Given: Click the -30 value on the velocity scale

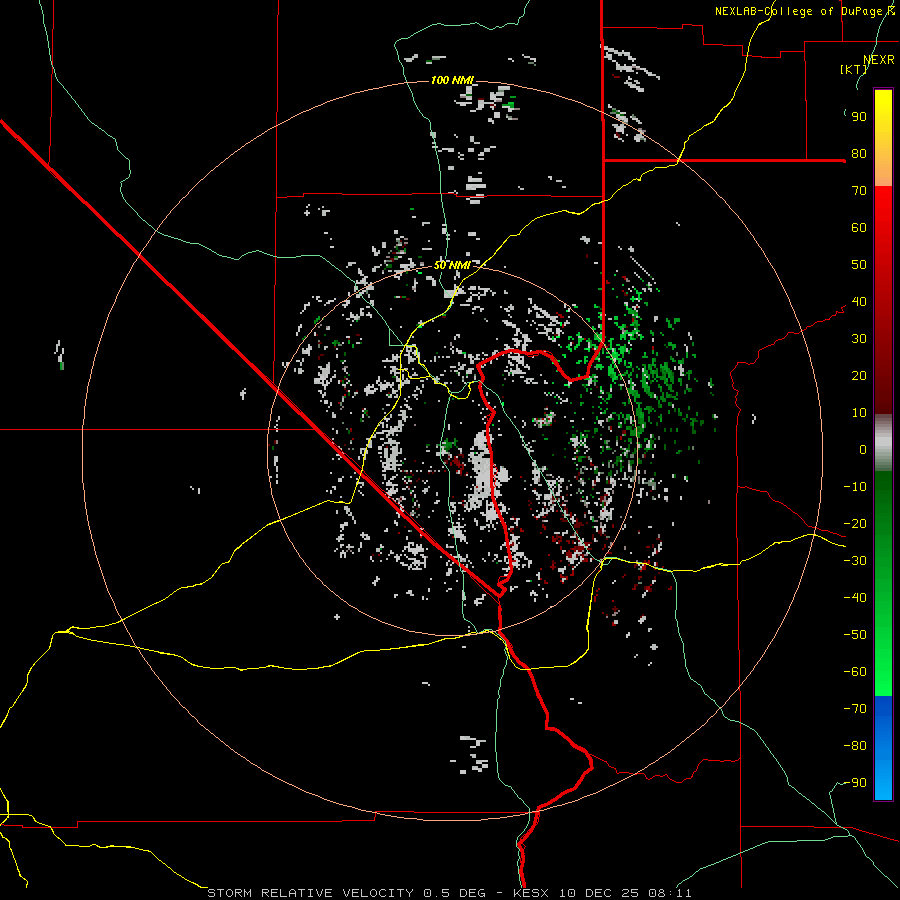Looking at the screenshot, I should click(x=855, y=561).
